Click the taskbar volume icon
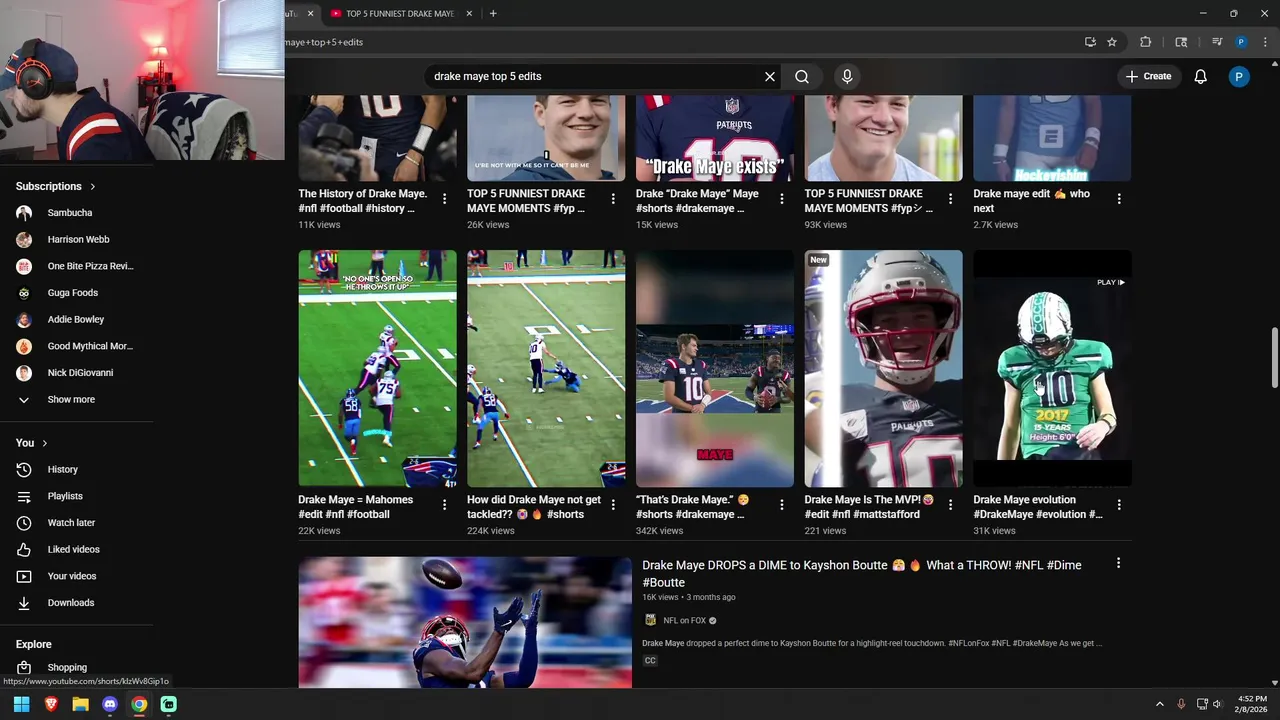Screen dimensions: 1280x720 tap(1217, 704)
